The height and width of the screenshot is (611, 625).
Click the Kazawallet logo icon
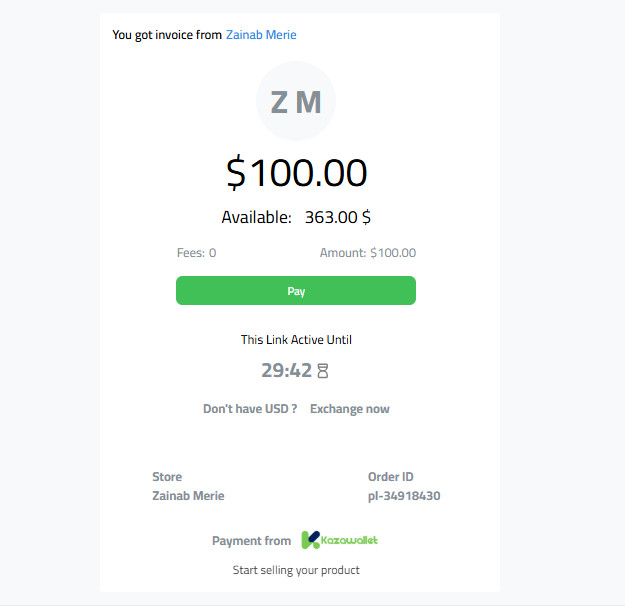(311, 541)
